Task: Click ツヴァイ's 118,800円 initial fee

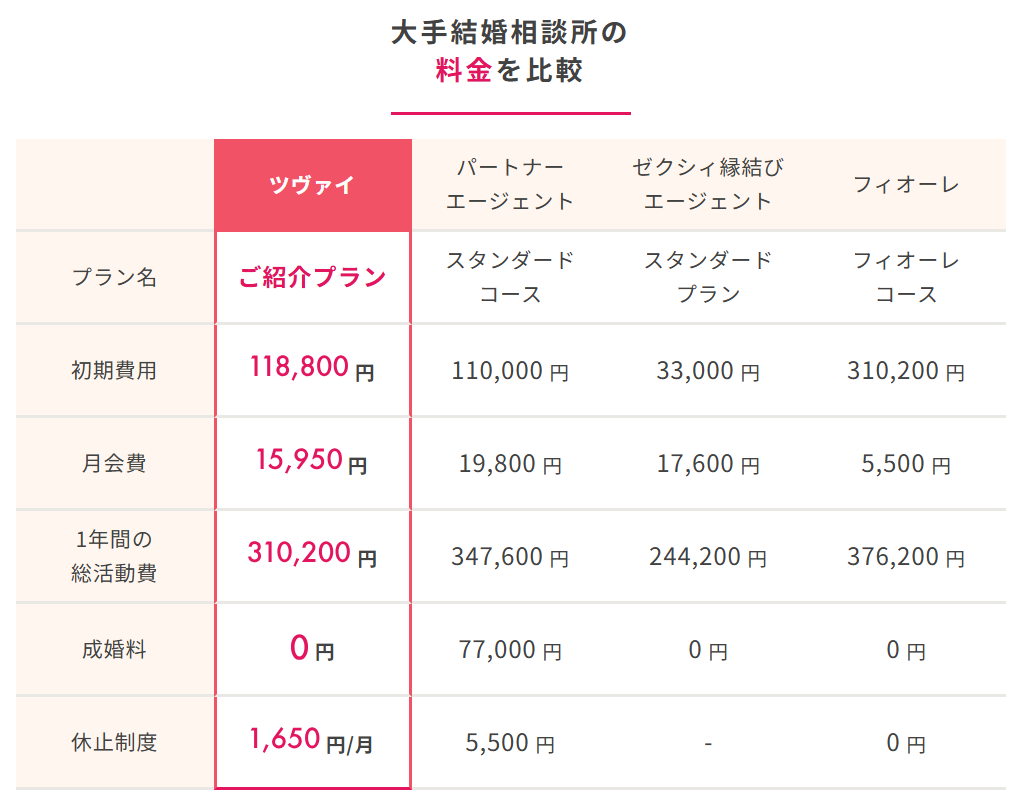Action: coord(313,368)
